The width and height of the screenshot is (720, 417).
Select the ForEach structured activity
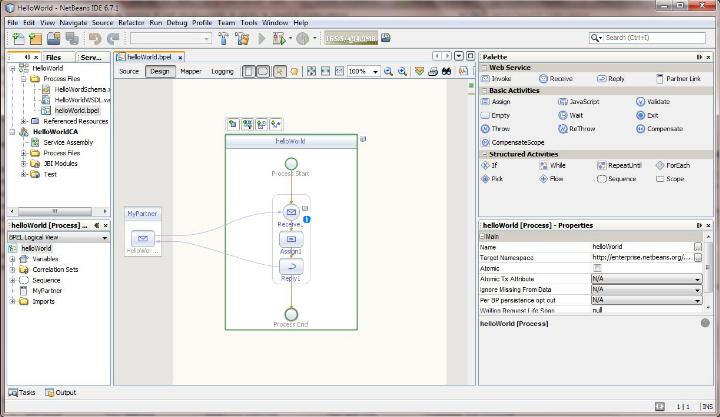(673, 165)
